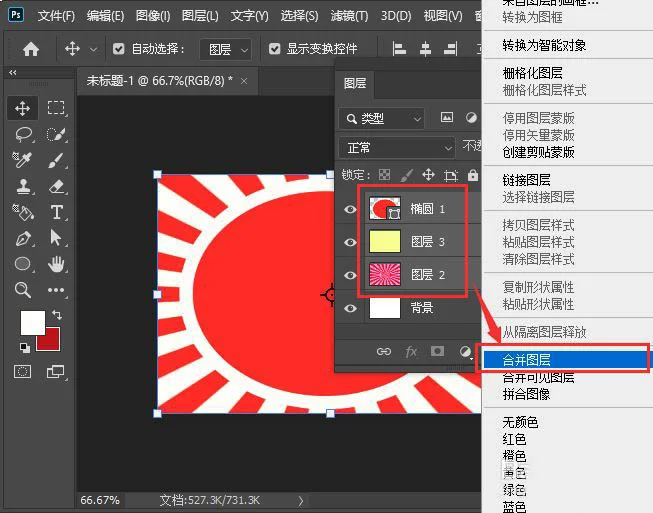Click the zoom percentage 66.67% field
The height and width of the screenshot is (513, 653).
[100, 500]
